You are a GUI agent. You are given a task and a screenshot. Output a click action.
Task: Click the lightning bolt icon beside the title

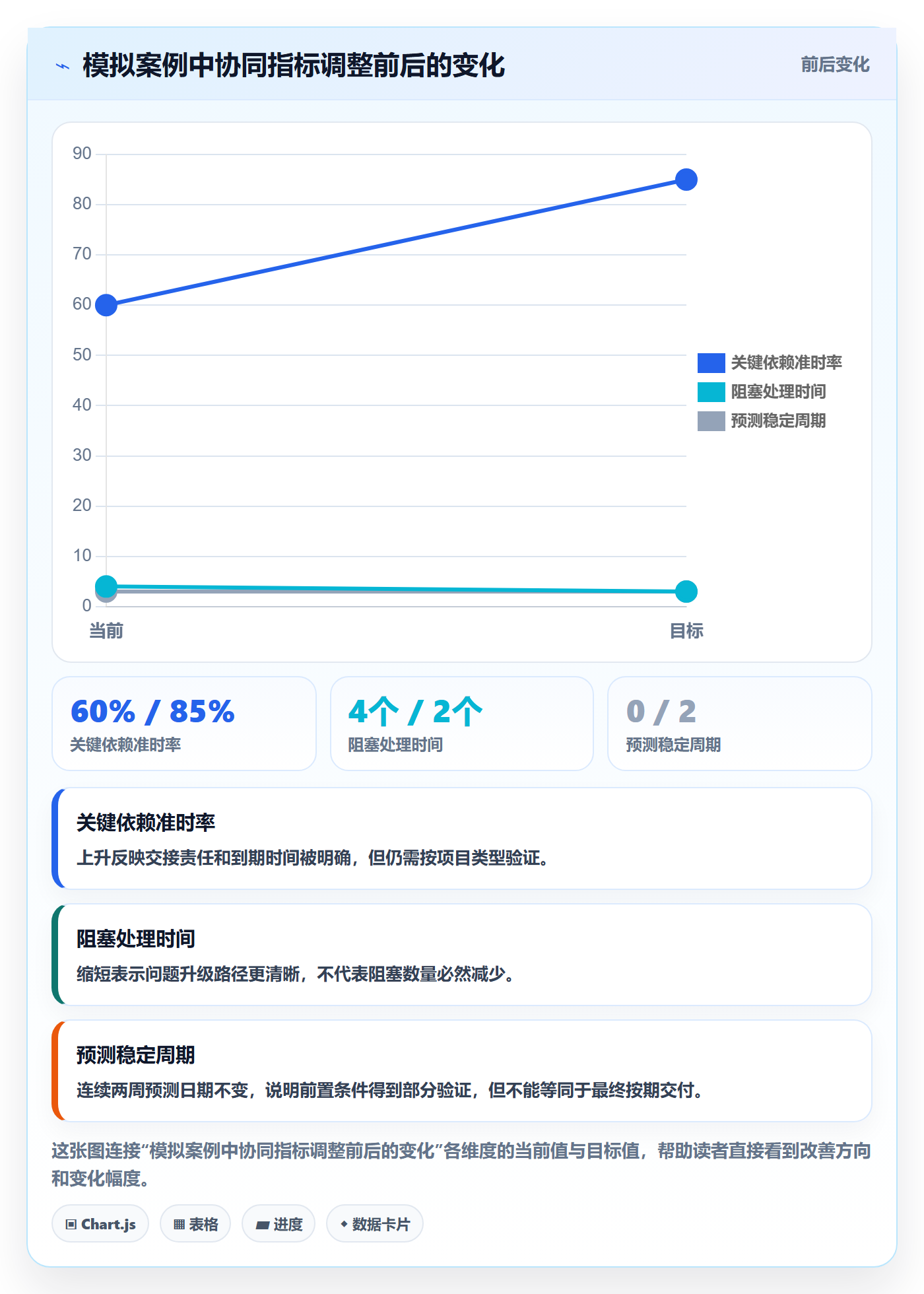pyautogui.click(x=63, y=66)
